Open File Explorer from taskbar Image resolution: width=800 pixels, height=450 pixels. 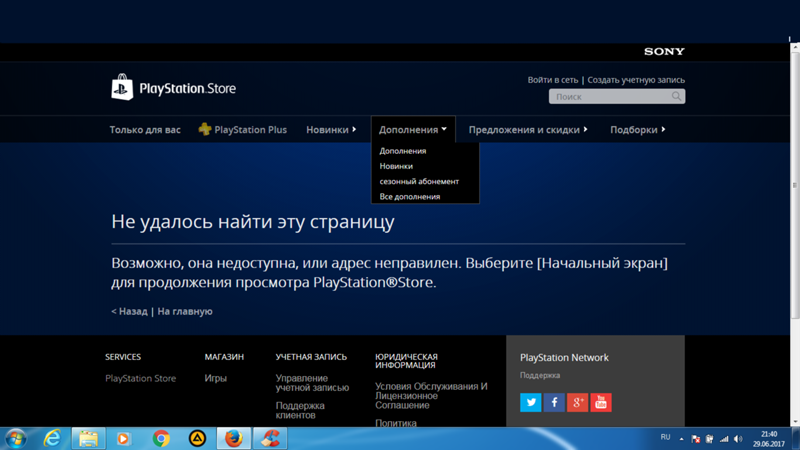[88, 439]
